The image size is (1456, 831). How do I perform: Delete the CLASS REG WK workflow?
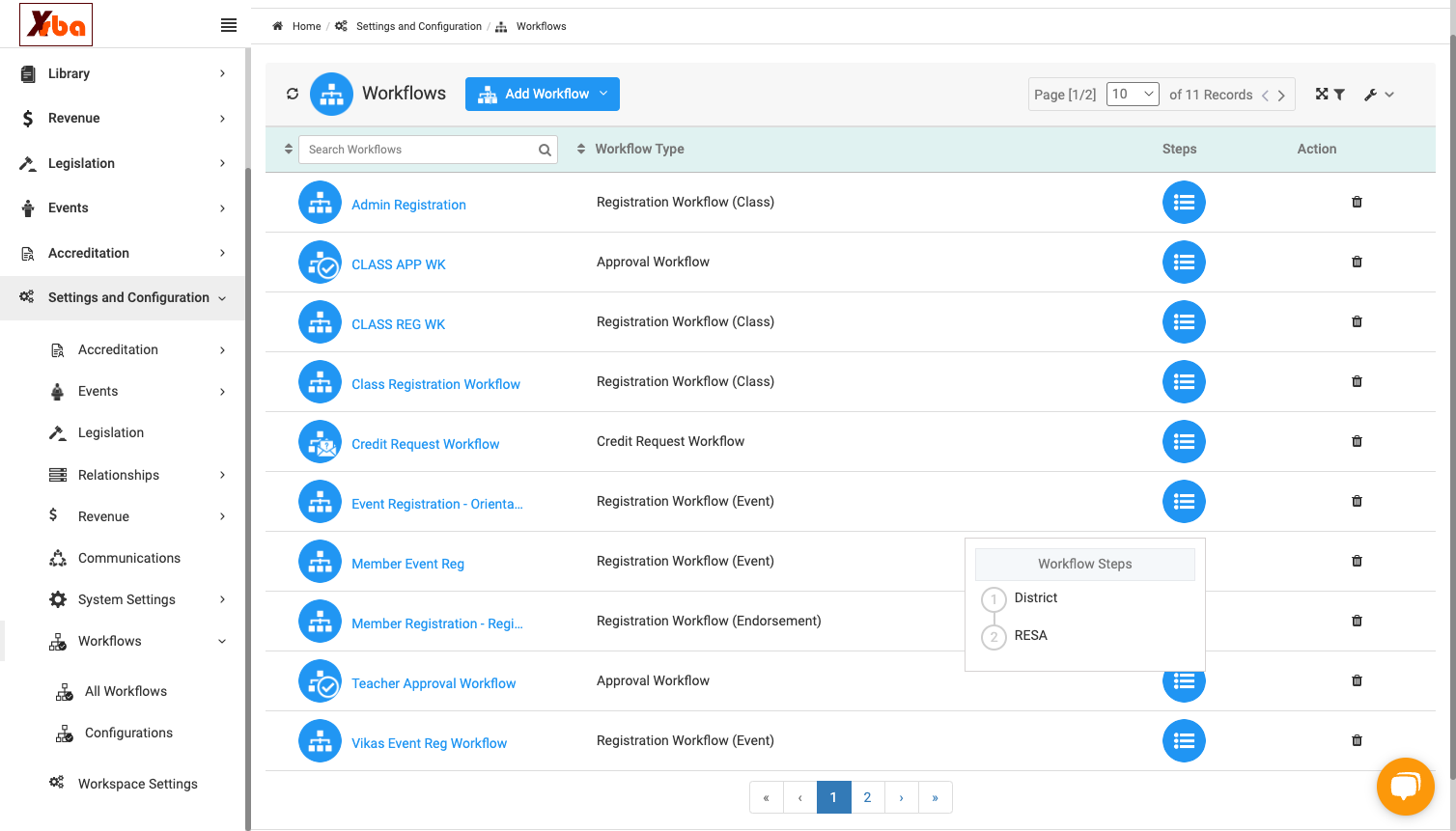tap(1357, 321)
